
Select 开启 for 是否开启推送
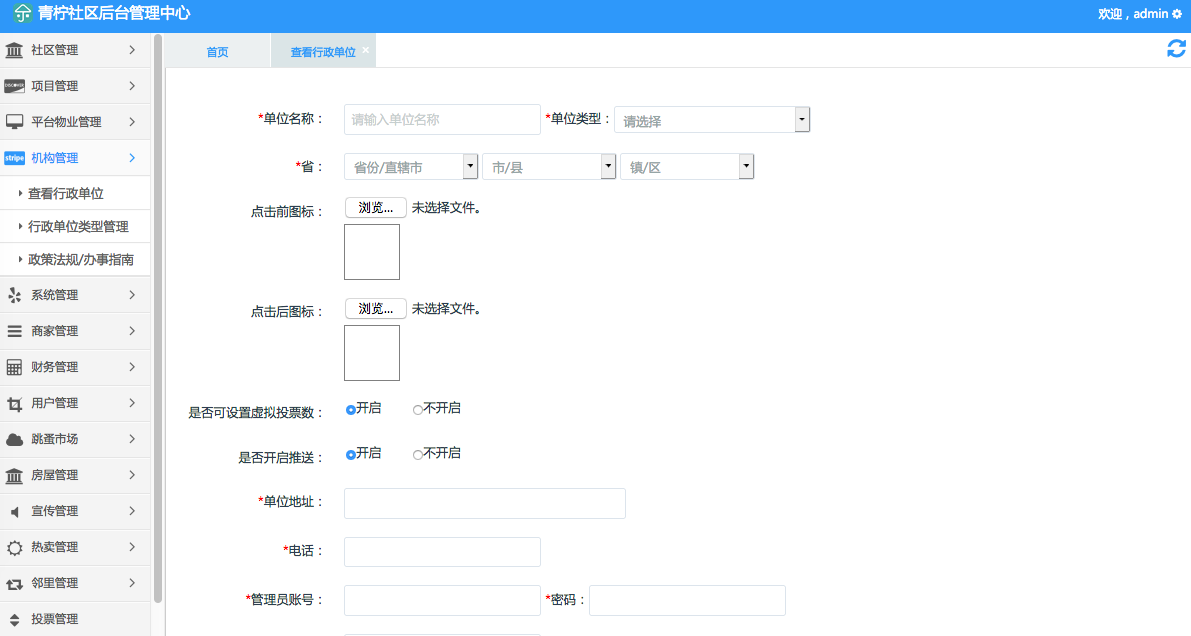click(x=350, y=454)
